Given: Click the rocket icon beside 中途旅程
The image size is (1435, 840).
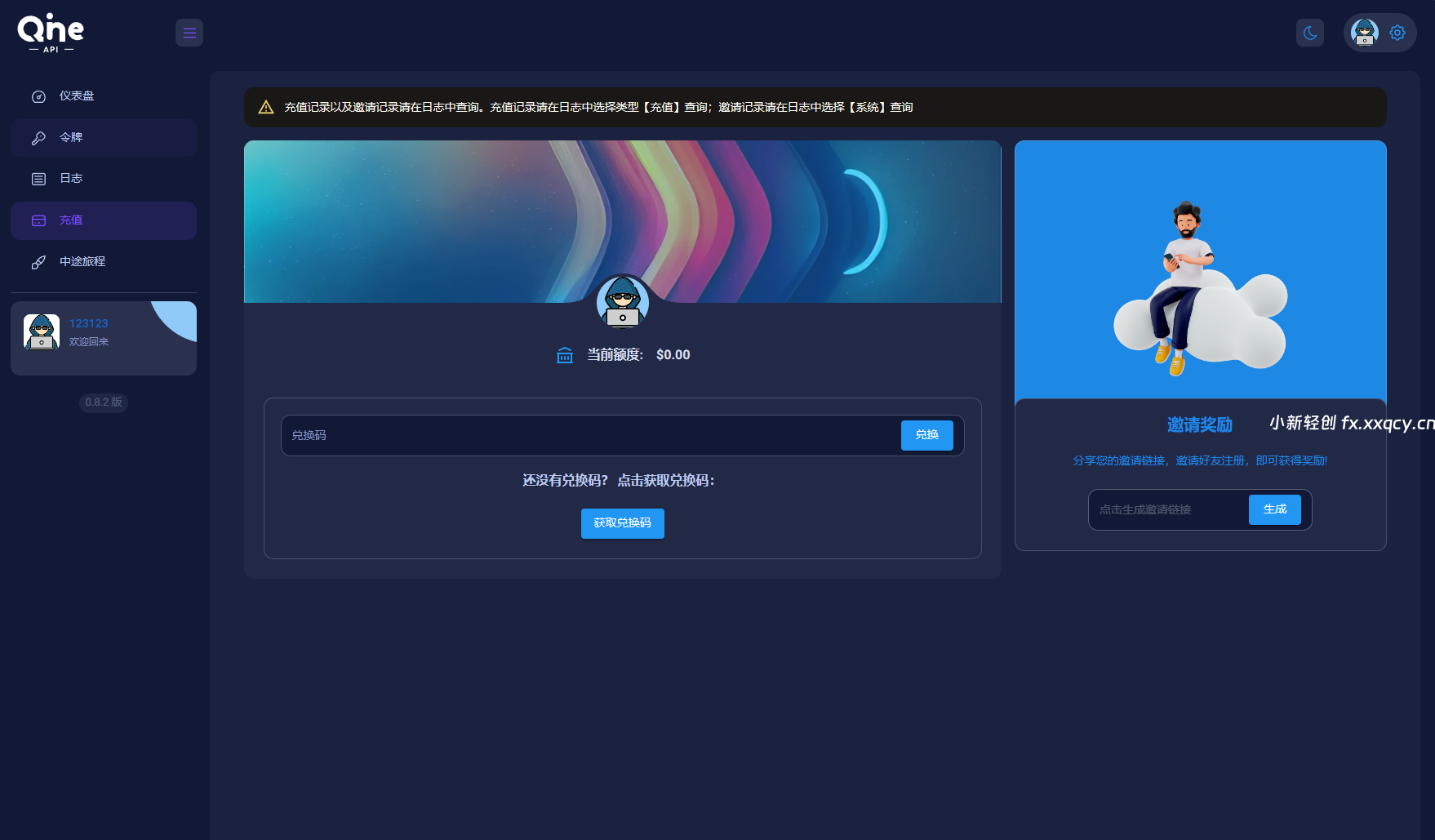Looking at the screenshot, I should point(38,262).
